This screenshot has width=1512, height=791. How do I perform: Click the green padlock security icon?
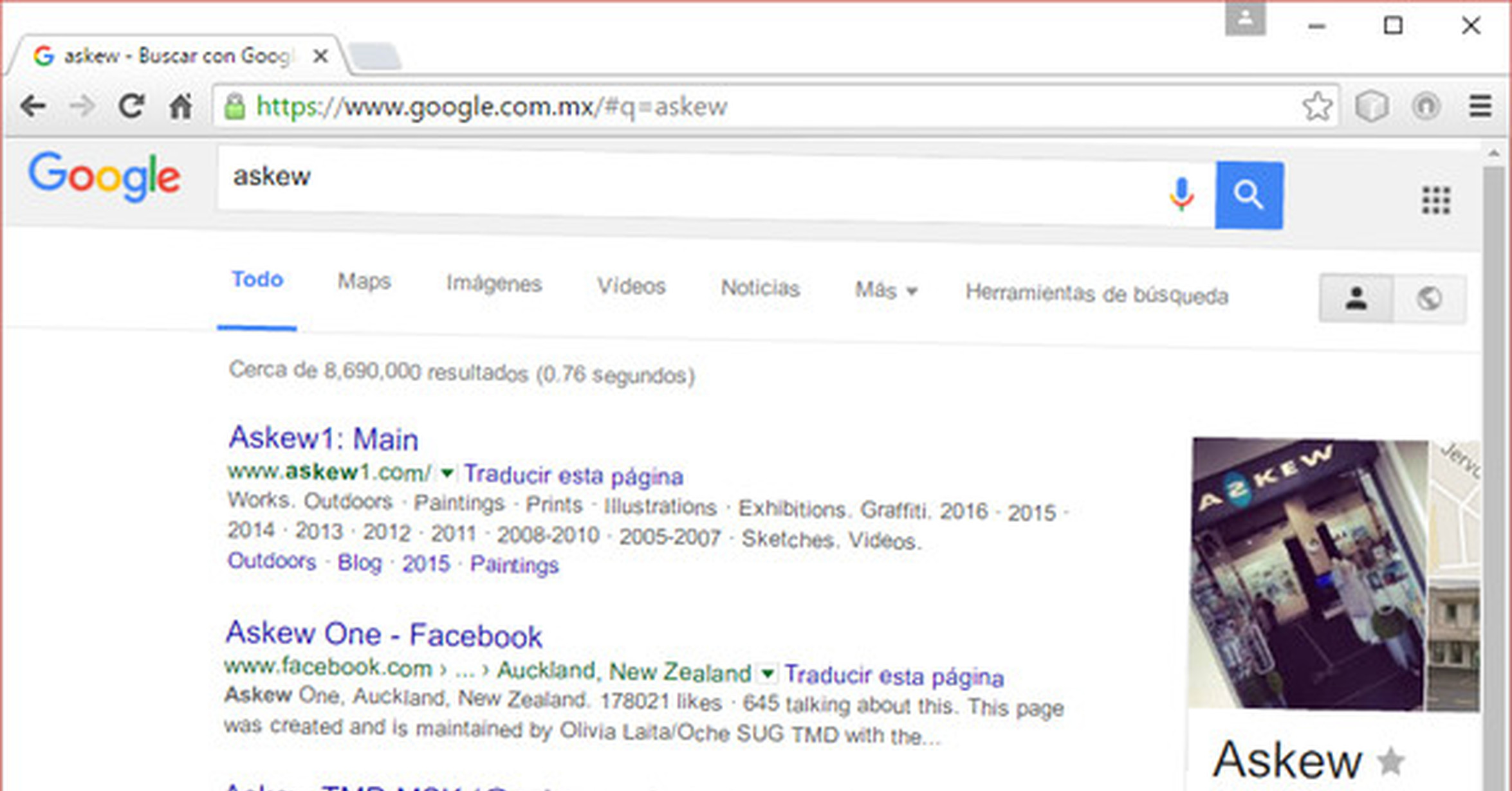pyautogui.click(x=235, y=107)
